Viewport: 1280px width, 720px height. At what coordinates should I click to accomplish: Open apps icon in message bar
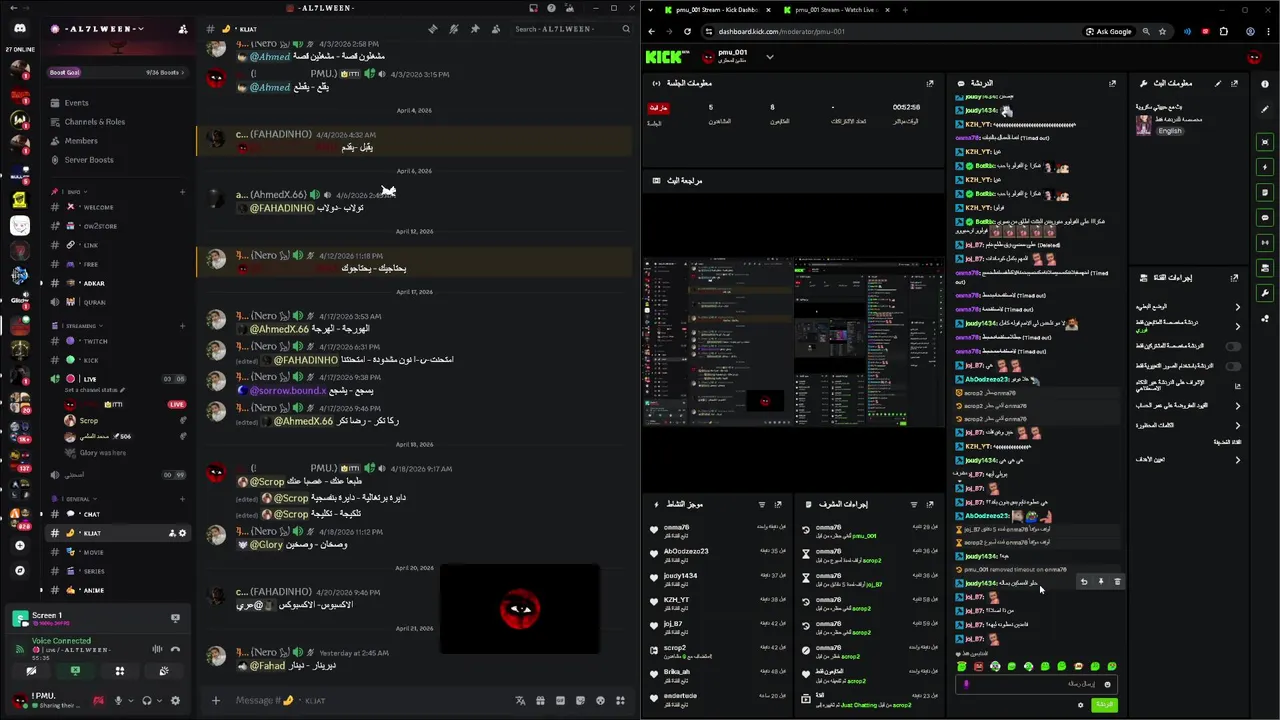(620, 700)
